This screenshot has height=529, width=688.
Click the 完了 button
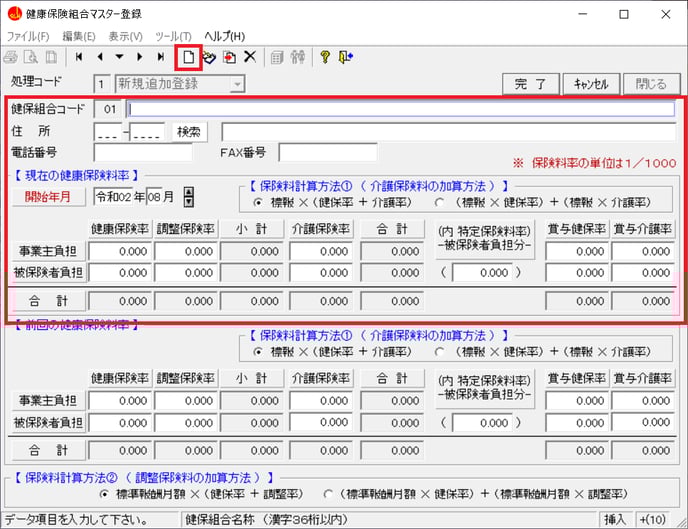(530, 84)
